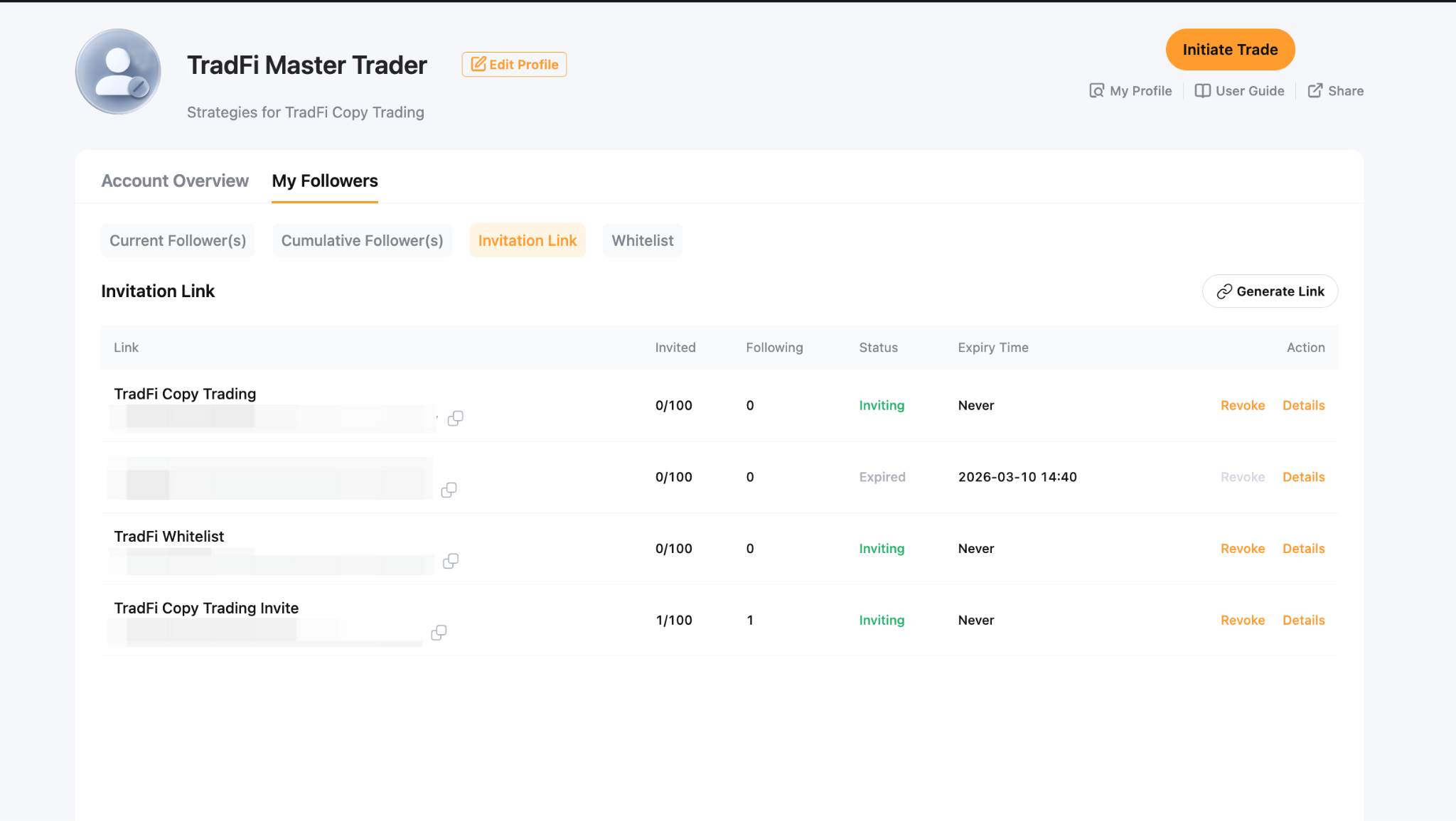Share the trader profile

coord(1335,91)
